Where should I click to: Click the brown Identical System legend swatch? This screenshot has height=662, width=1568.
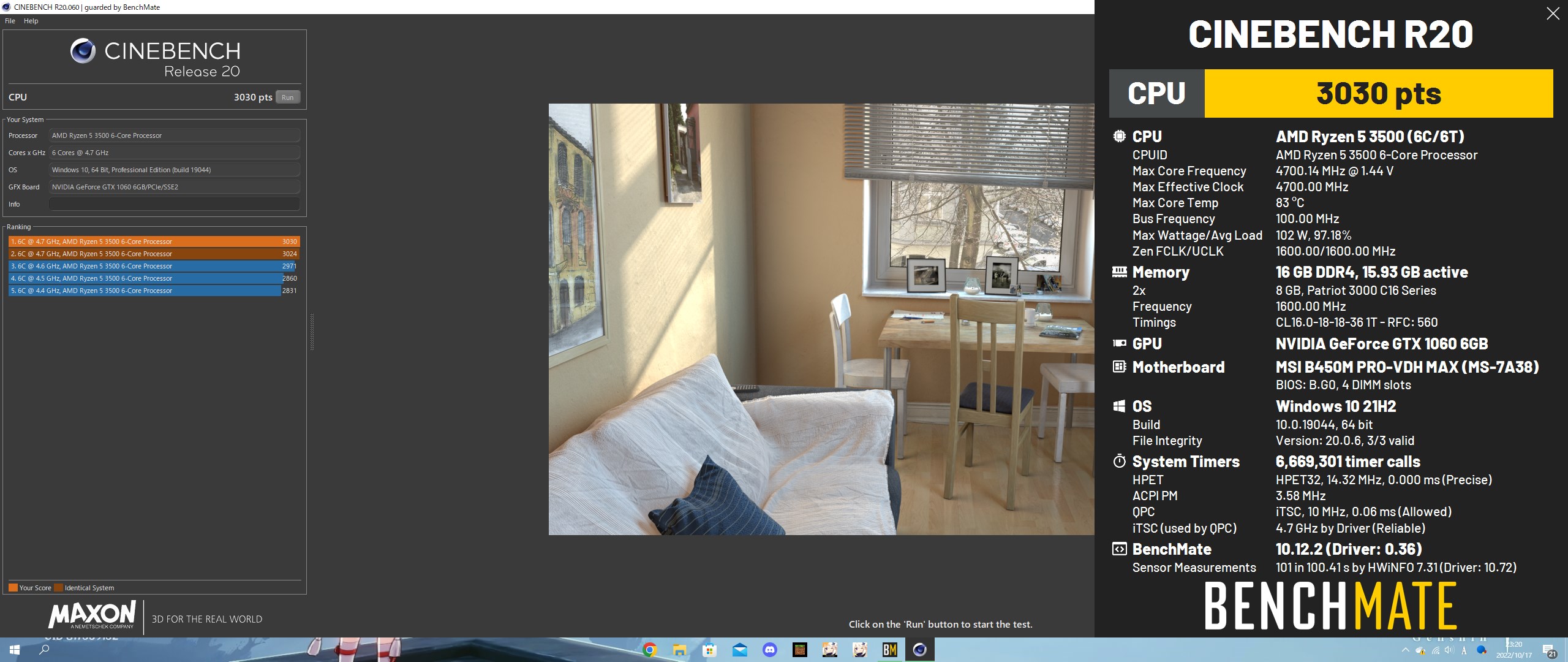[58, 587]
